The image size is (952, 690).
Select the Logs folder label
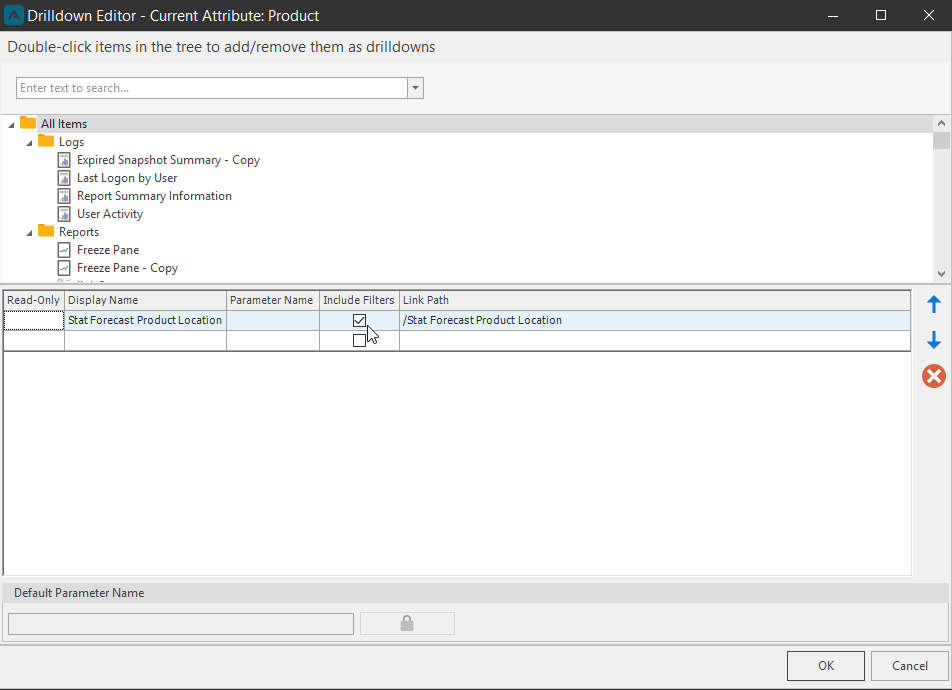point(72,142)
